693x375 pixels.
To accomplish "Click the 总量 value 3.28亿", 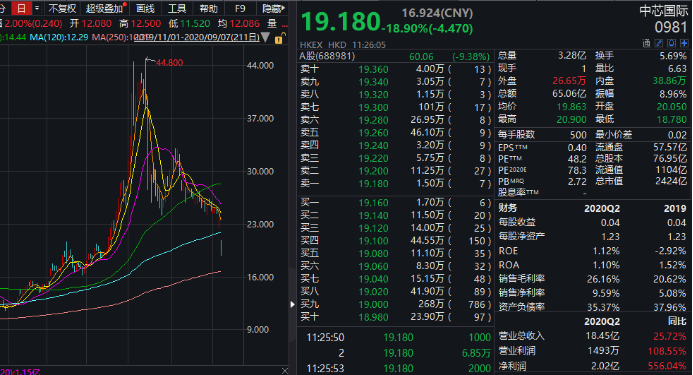I will click(571, 56).
